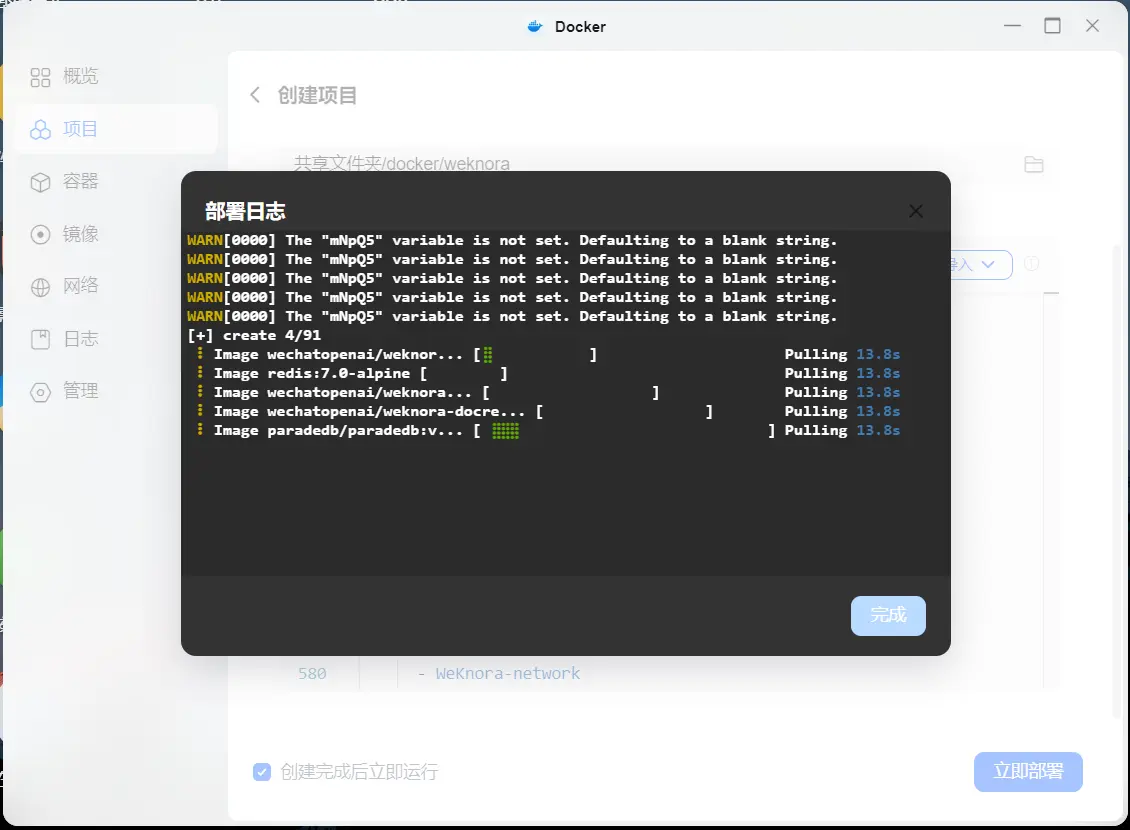This screenshot has width=1130, height=830.
Task: Click the 完成 button
Action: [x=888, y=615]
